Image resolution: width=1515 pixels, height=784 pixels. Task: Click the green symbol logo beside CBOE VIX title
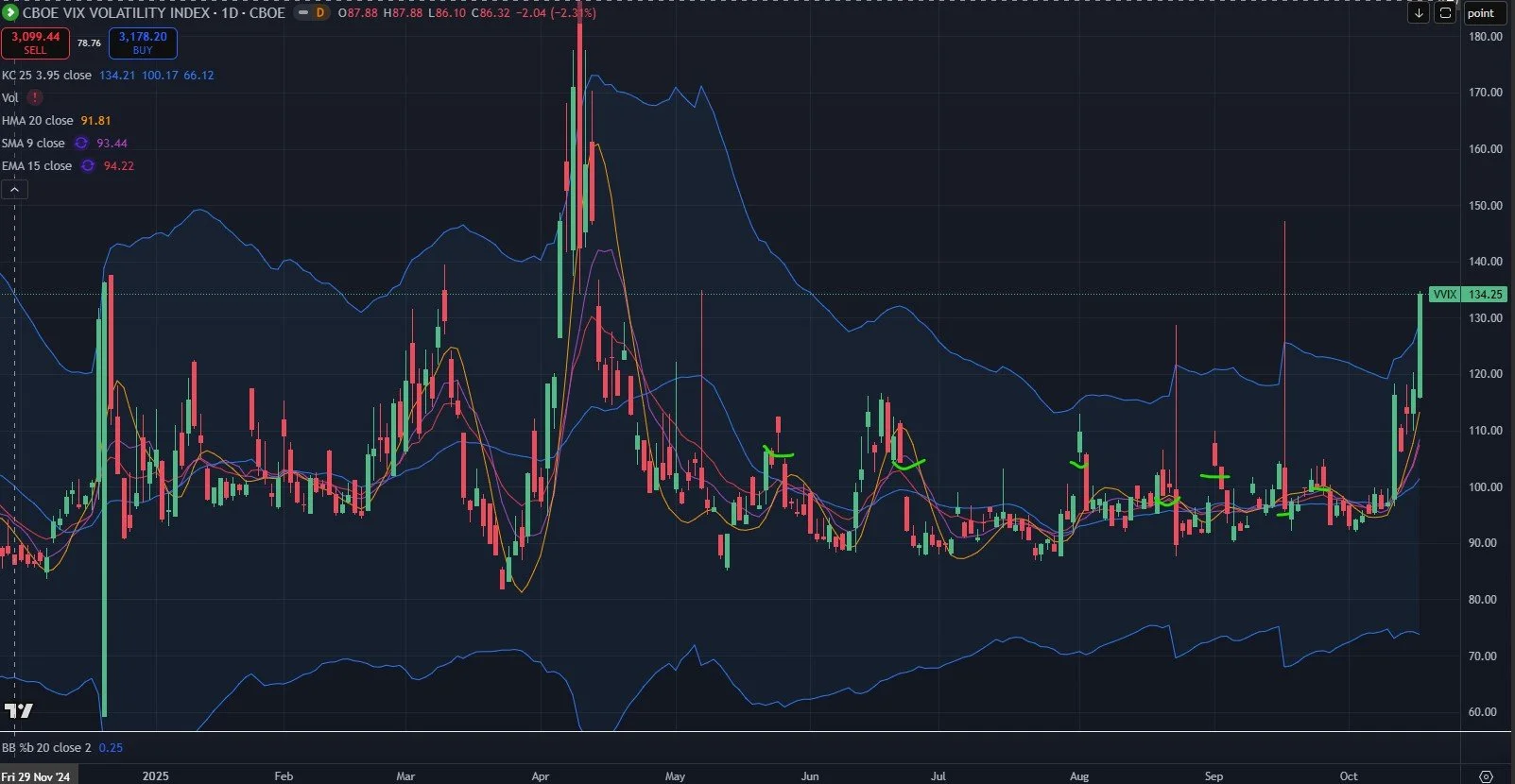(9, 12)
